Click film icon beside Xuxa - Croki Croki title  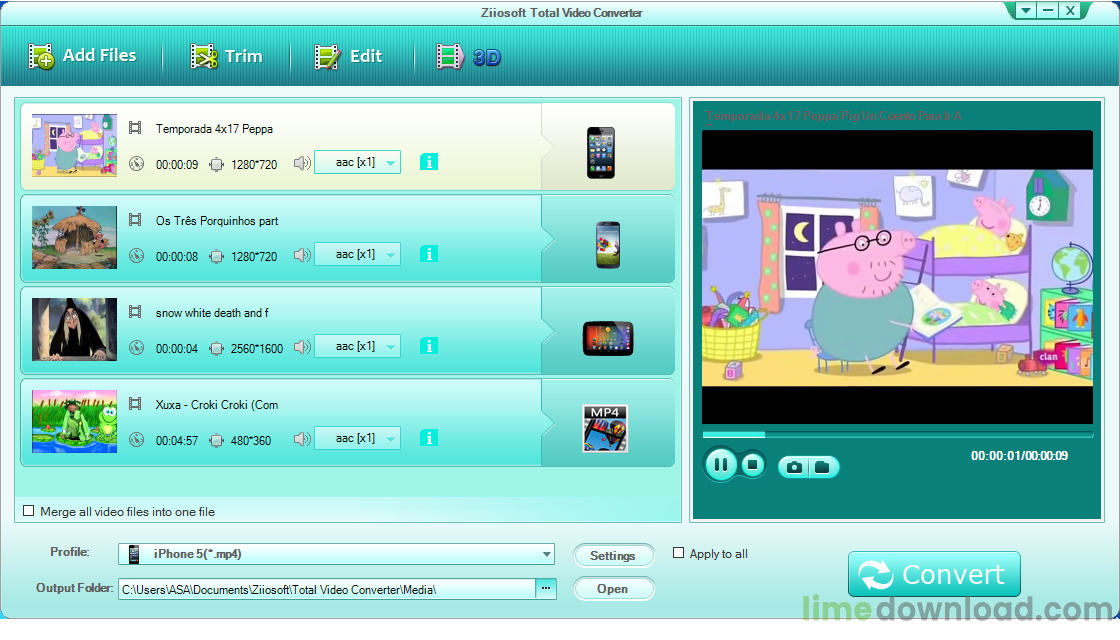pyautogui.click(x=135, y=404)
